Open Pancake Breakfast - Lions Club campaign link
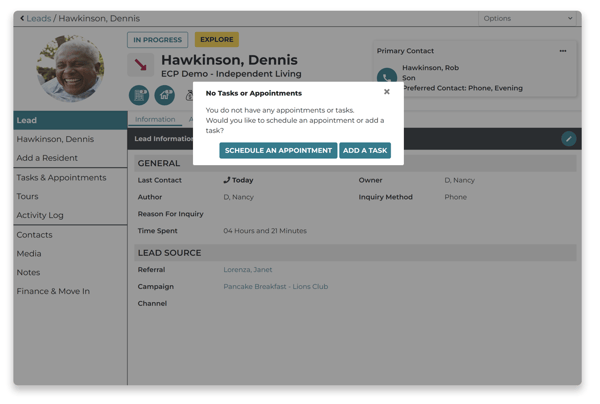Viewport: 600px width, 404px height. tap(276, 287)
